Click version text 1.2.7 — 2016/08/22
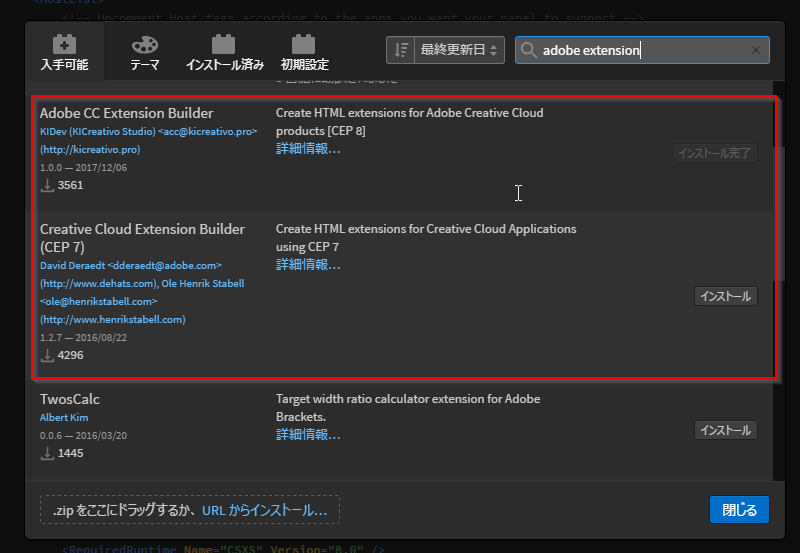Viewport: 800px width, 553px height. [x=84, y=338]
